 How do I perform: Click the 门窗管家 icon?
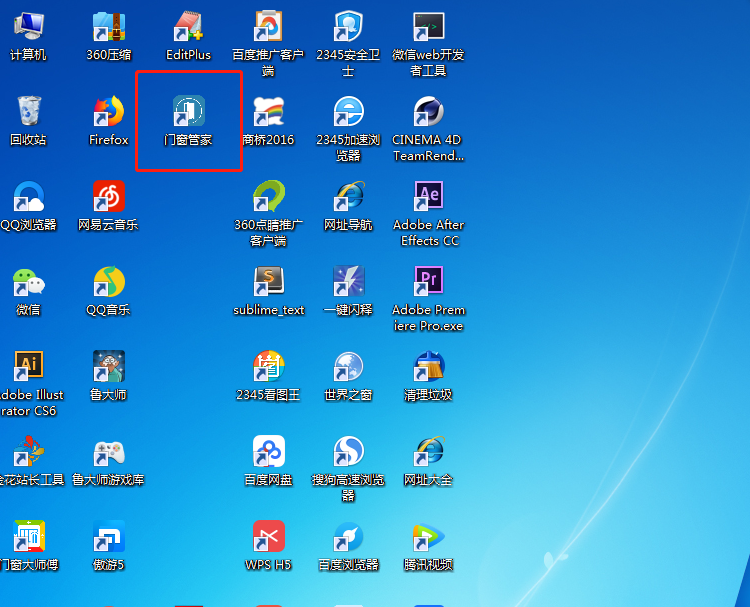click(188, 111)
